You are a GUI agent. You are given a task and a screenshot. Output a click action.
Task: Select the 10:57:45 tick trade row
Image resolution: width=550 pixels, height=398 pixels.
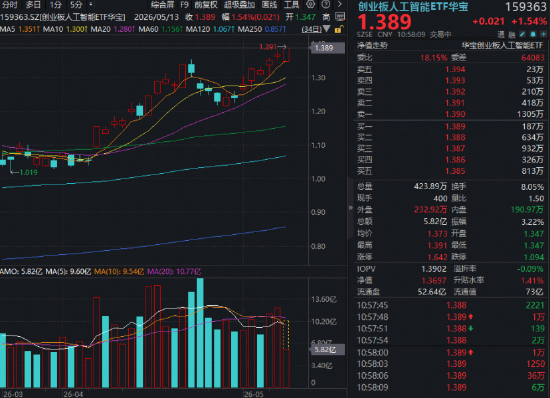point(450,305)
